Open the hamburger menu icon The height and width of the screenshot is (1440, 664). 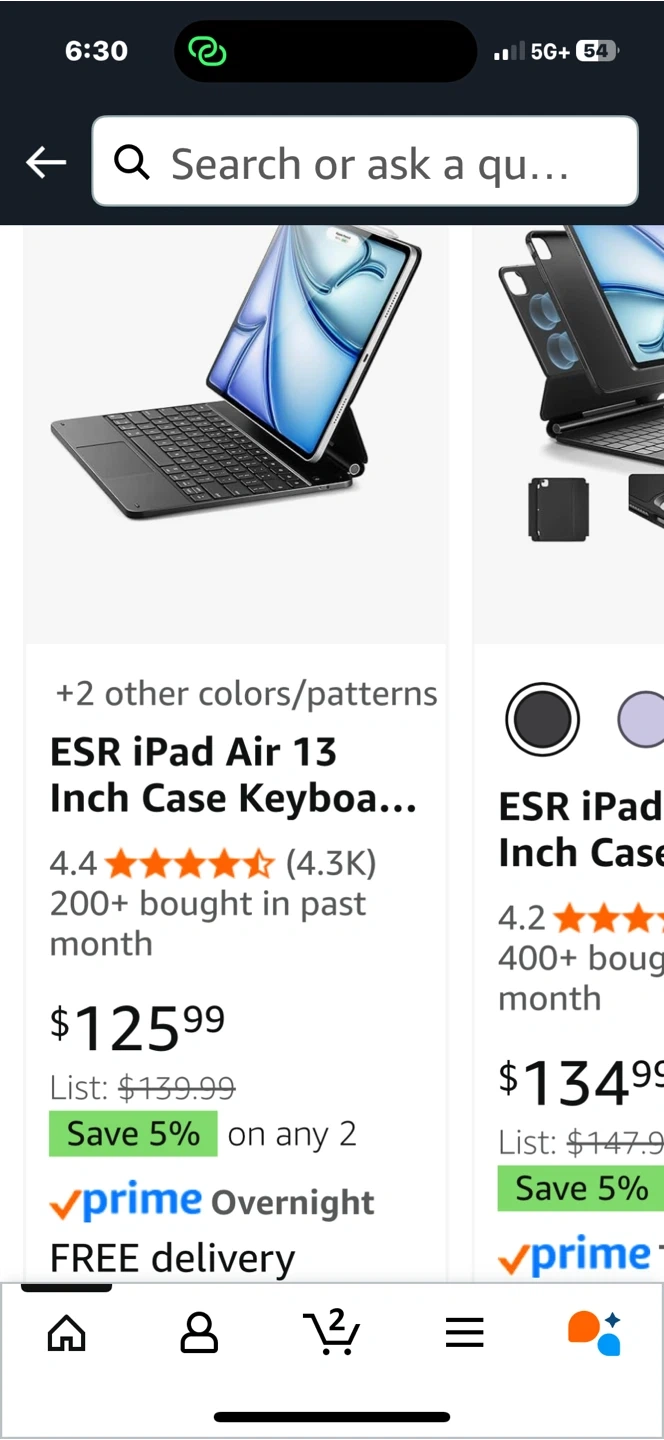click(465, 1333)
